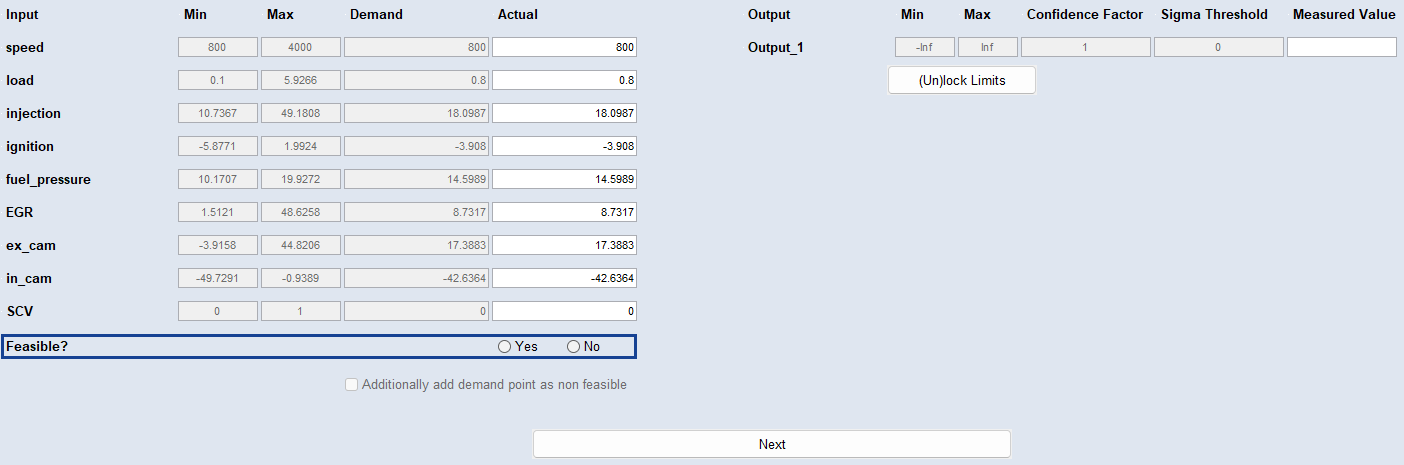Click the Output_1 Sigma Threshold field

[1218, 47]
